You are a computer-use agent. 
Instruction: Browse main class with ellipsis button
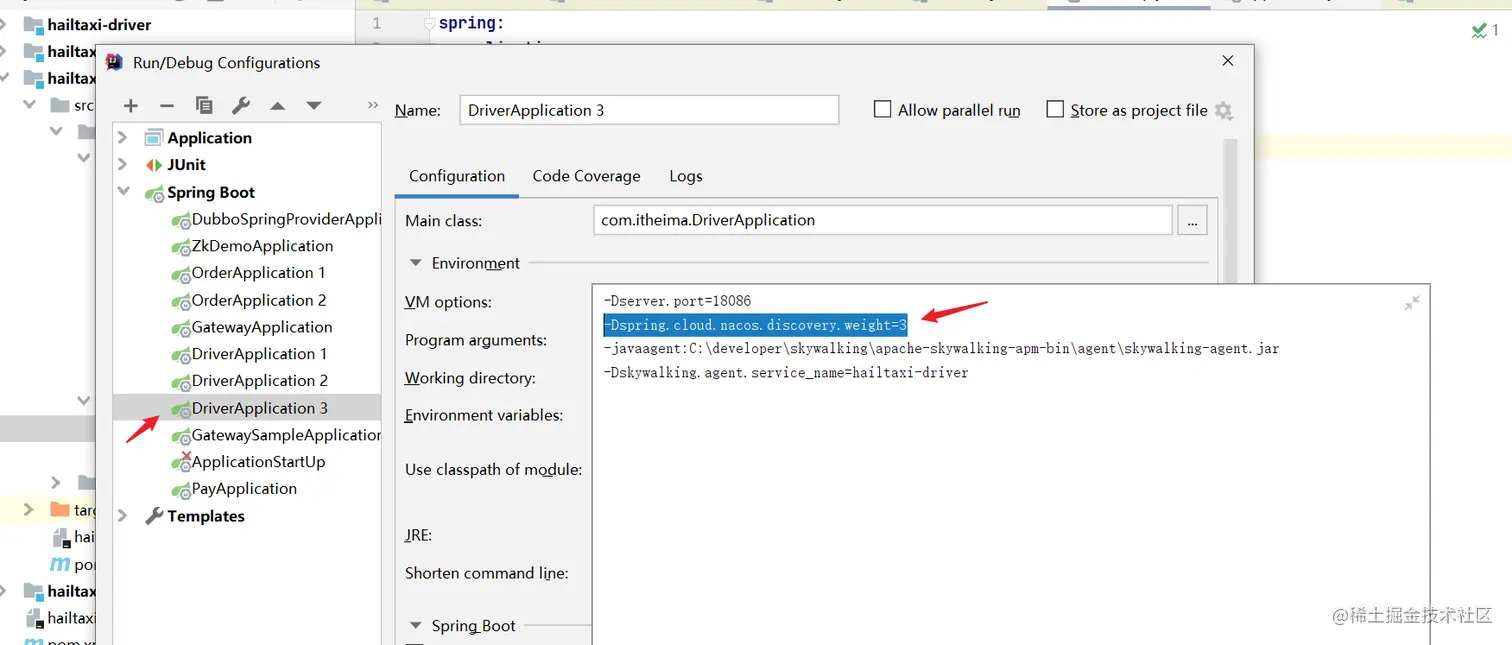coord(1192,220)
